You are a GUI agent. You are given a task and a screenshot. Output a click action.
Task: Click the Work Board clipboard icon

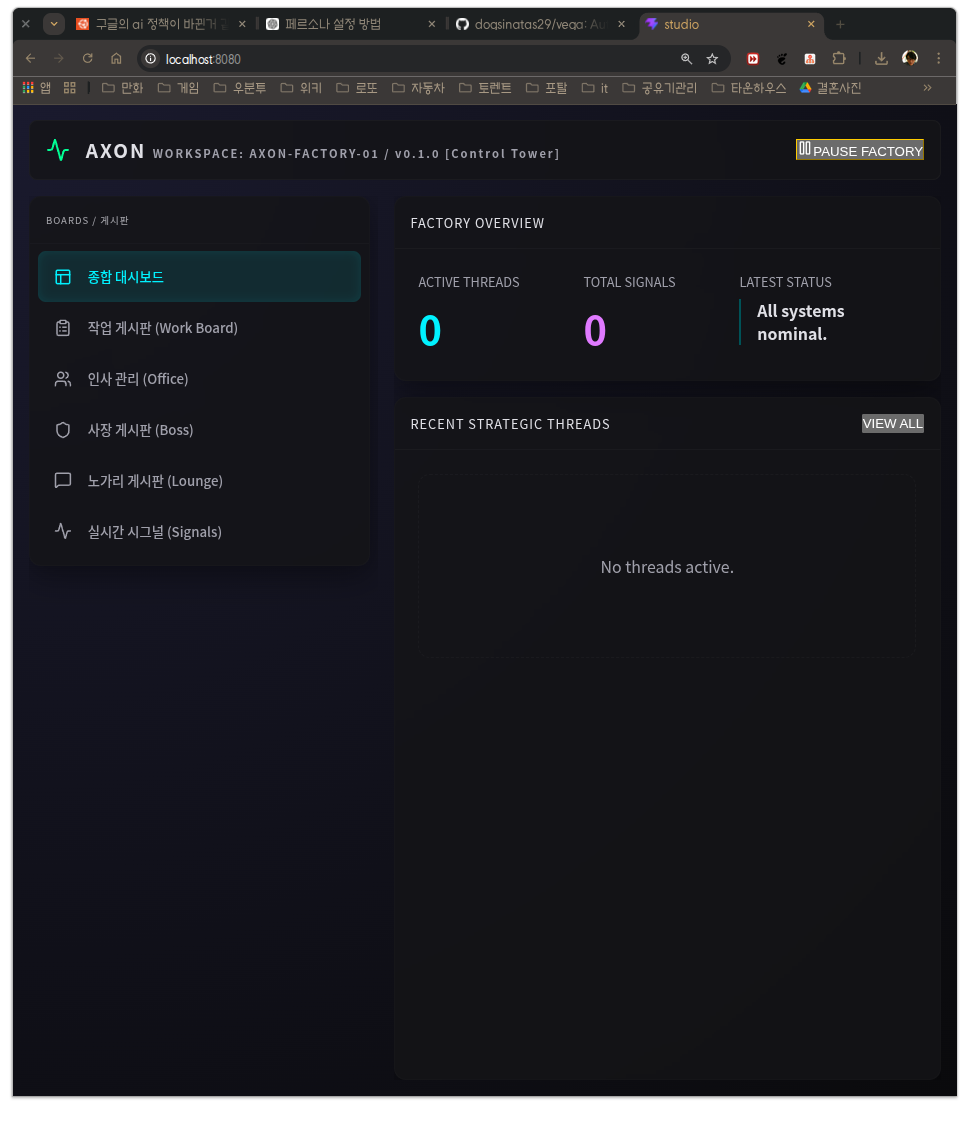pyautogui.click(x=63, y=328)
